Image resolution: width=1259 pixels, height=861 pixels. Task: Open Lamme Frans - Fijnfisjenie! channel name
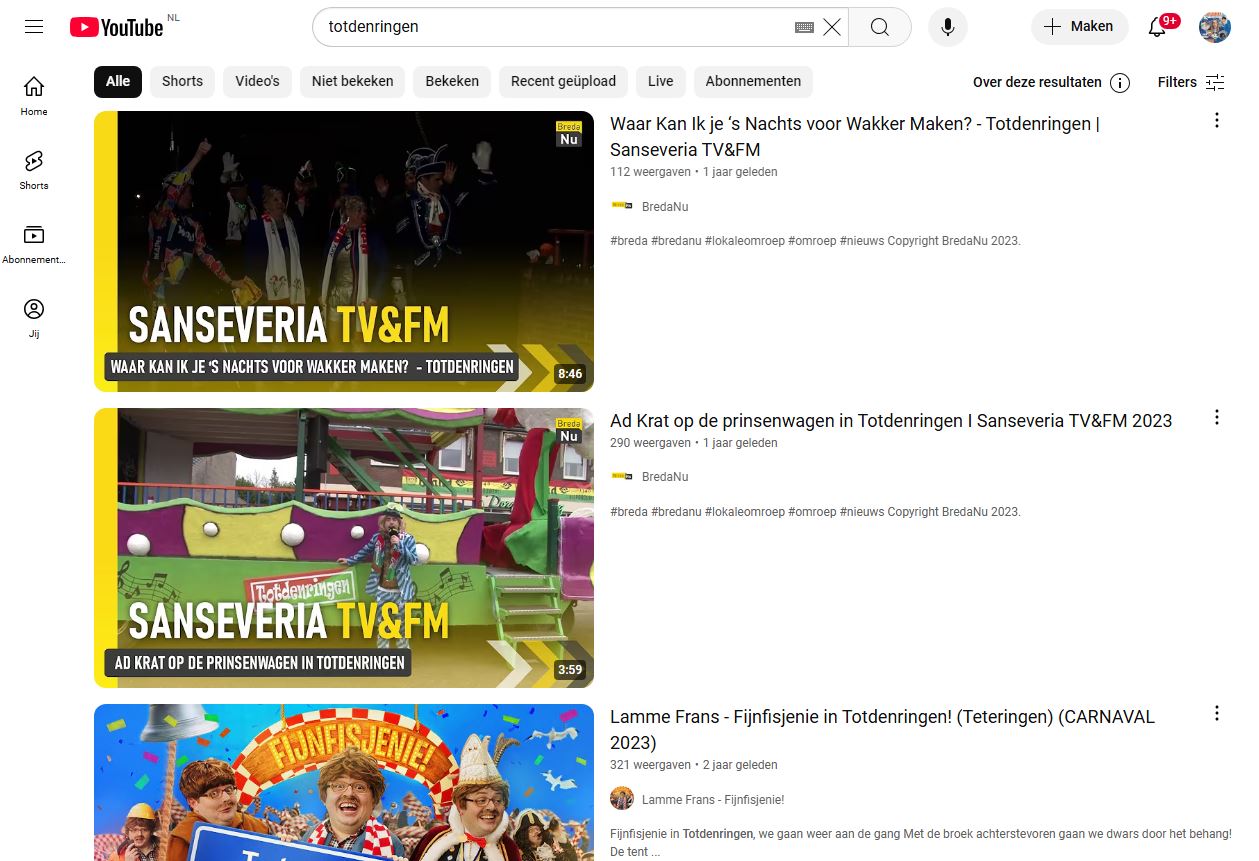(713, 799)
